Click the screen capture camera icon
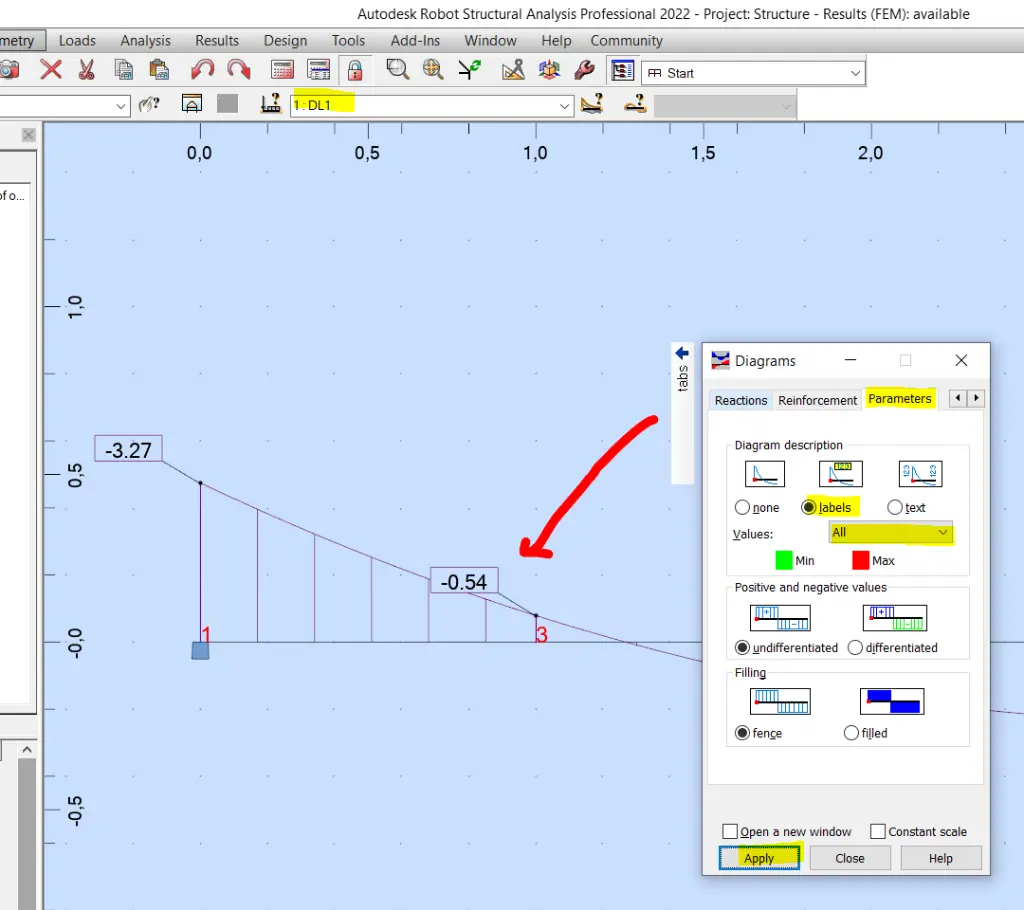The width and height of the screenshot is (1024, 910). 9,69
